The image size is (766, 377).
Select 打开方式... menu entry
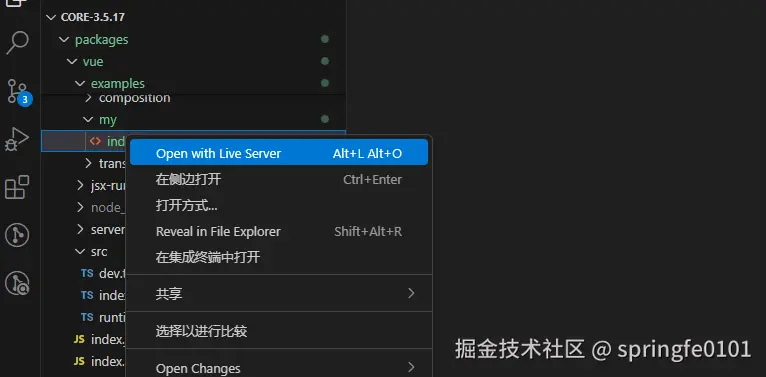tap(279, 206)
